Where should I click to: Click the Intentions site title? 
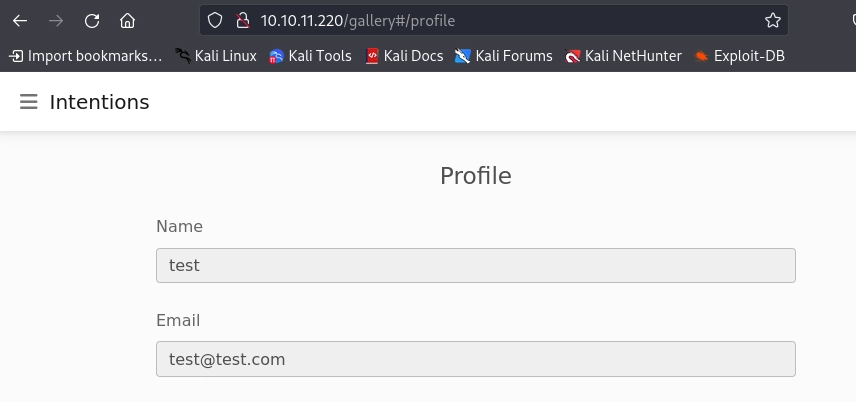tap(99, 102)
